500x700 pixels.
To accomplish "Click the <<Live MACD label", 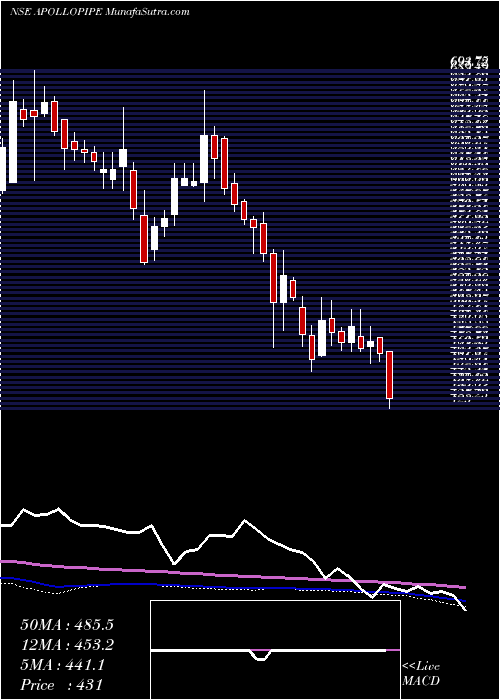I will pyautogui.click(x=421, y=674).
